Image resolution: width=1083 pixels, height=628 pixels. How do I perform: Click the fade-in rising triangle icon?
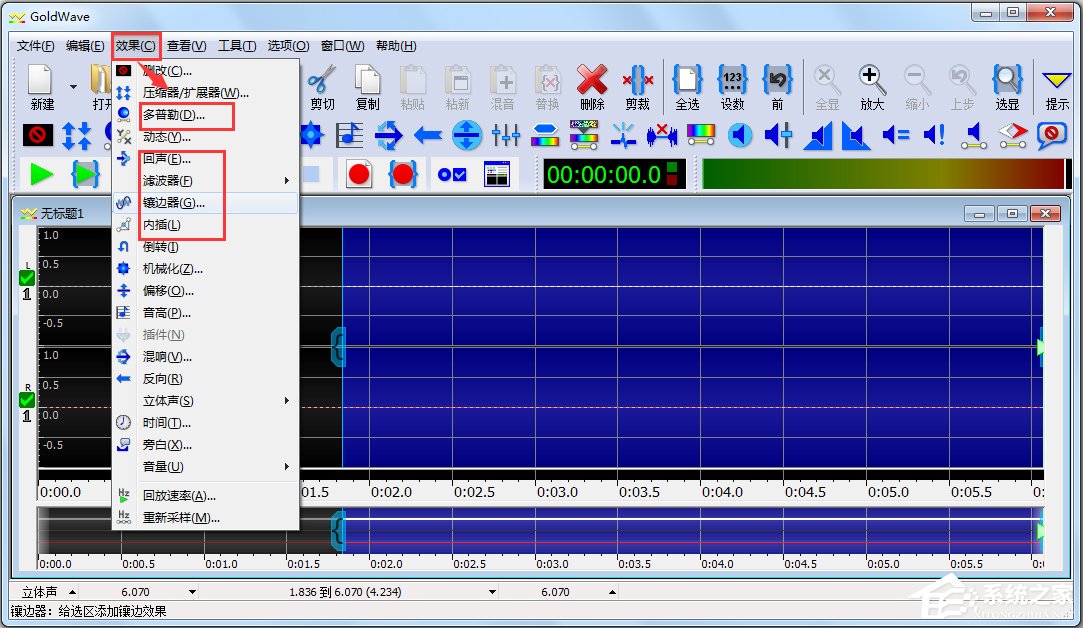coord(818,135)
